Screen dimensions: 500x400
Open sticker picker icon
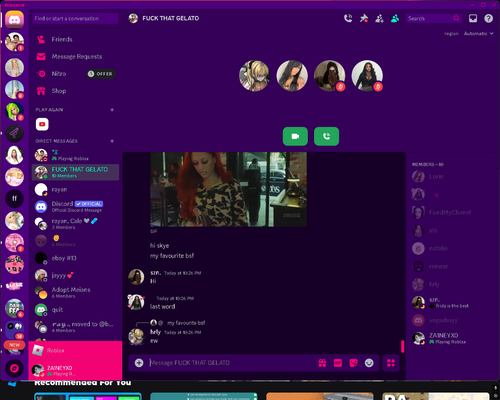pyautogui.click(x=353, y=363)
